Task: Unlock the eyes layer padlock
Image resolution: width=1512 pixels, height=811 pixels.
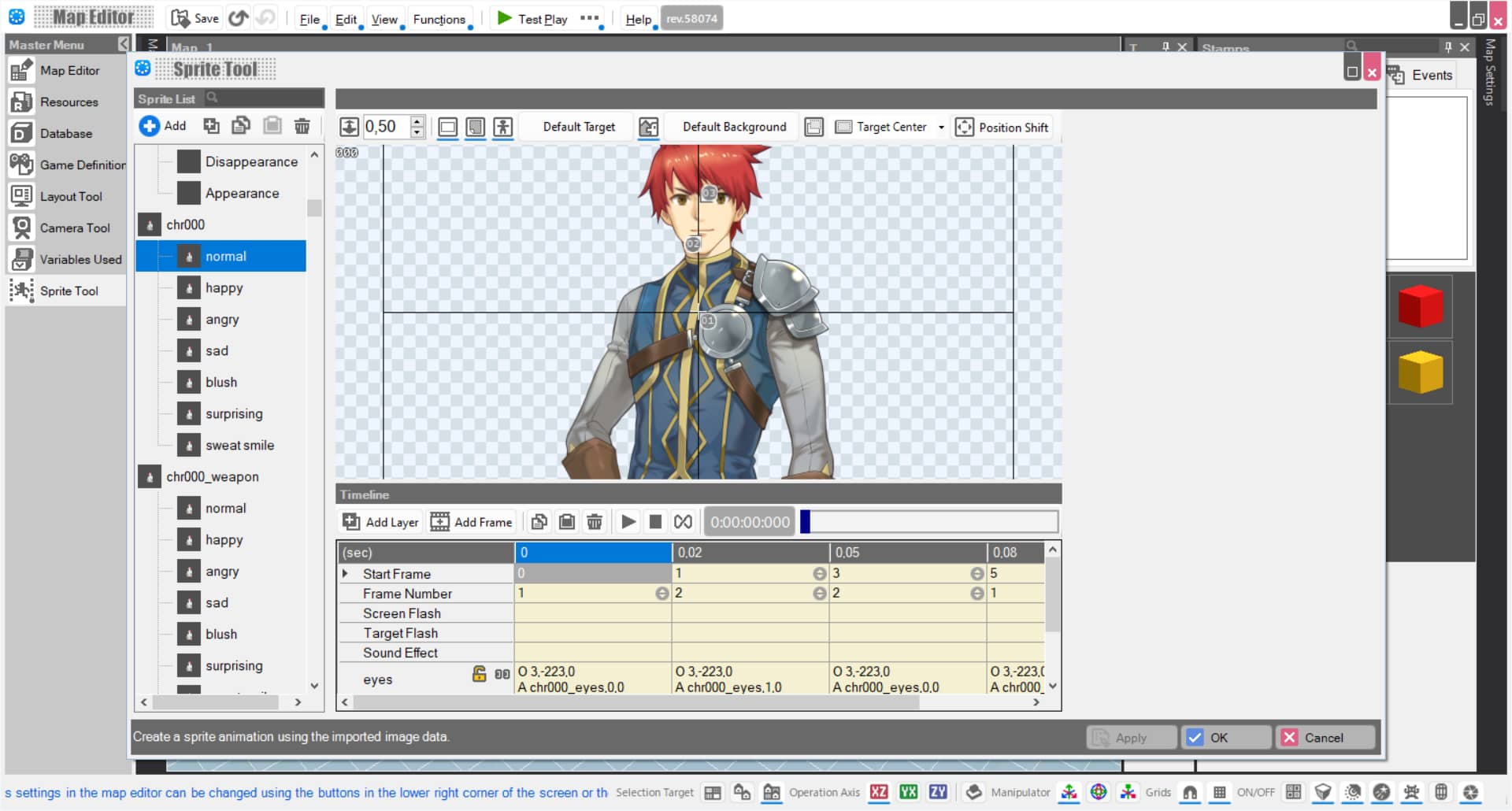Action: click(x=479, y=673)
